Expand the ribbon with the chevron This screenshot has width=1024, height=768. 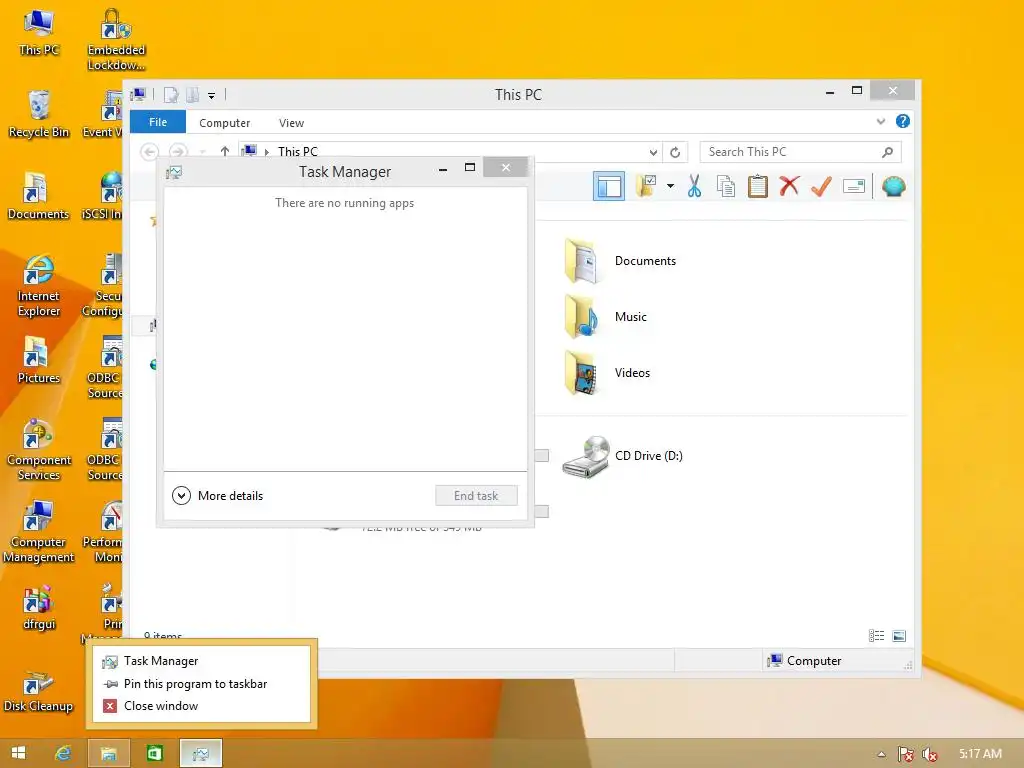[881, 121]
